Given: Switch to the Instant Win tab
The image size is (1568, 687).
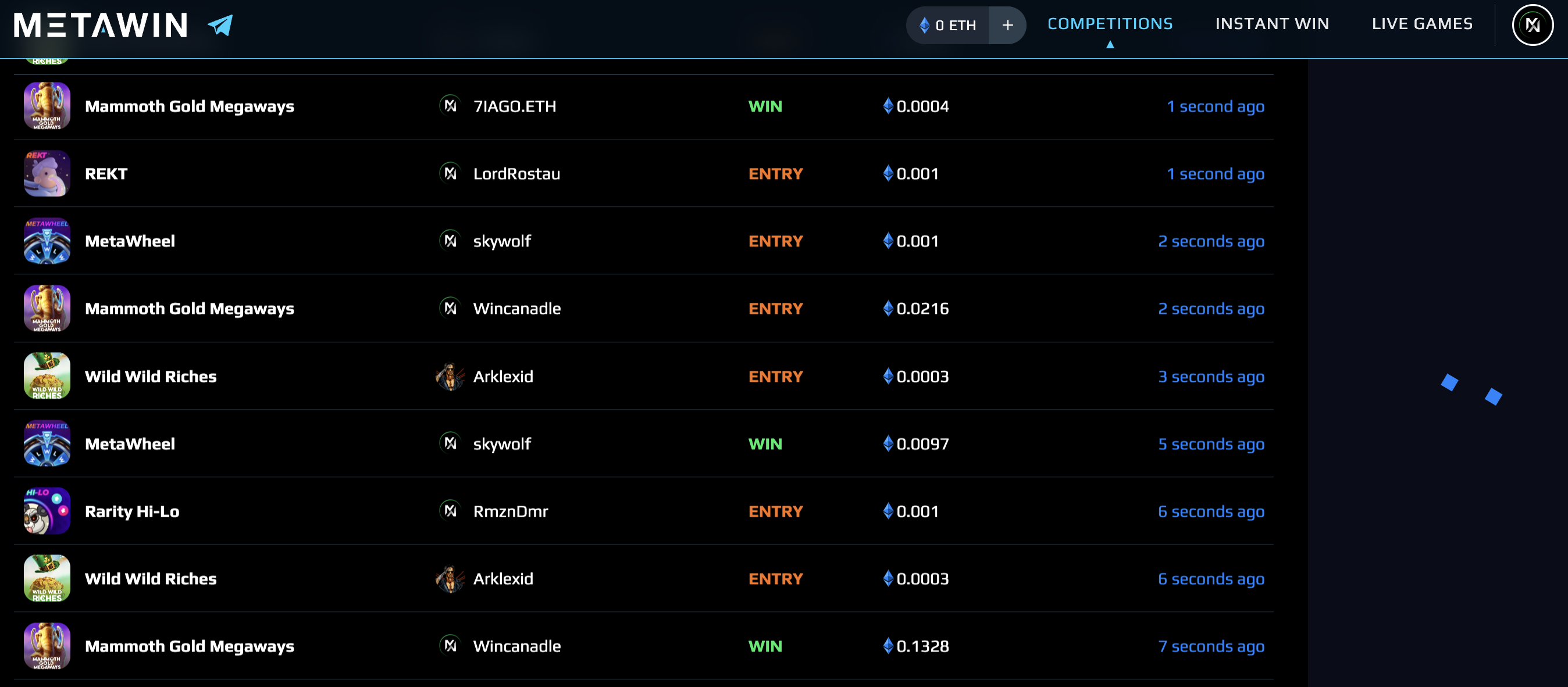Looking at the screenshot, I should 1271,24.
